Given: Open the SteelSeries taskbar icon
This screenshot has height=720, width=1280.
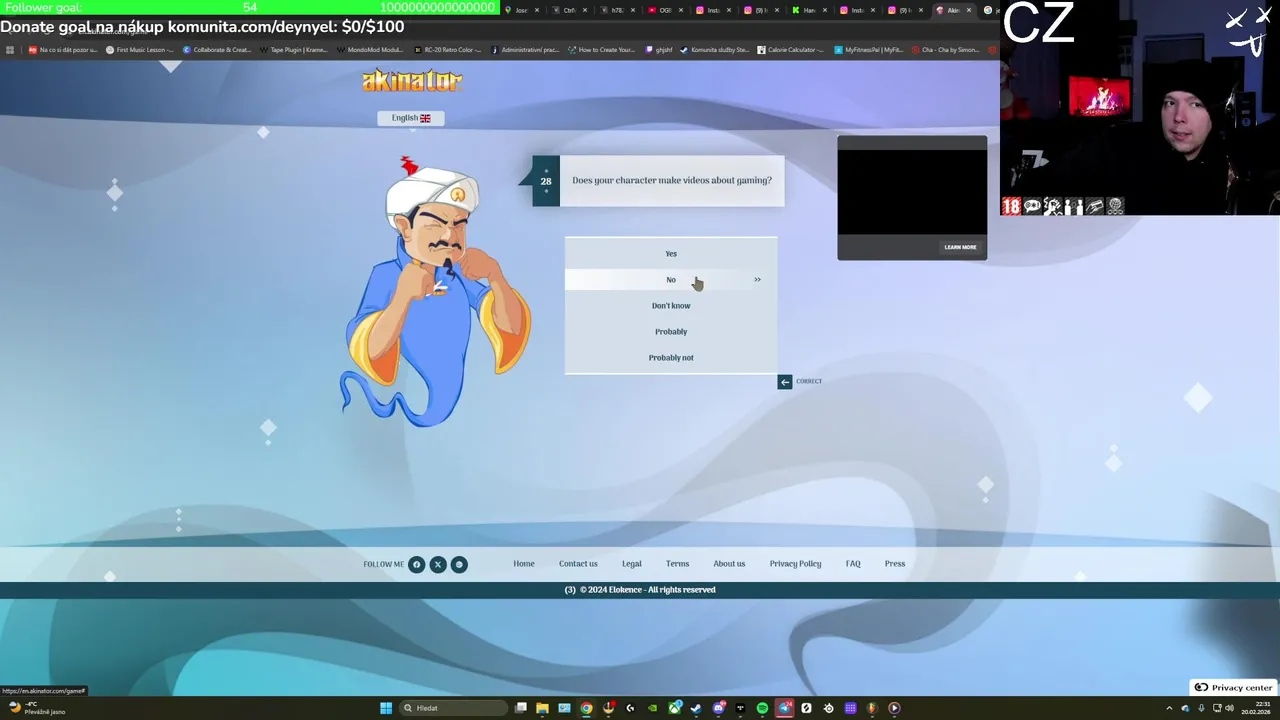Looking at the screenshot, I should [828, 708].
